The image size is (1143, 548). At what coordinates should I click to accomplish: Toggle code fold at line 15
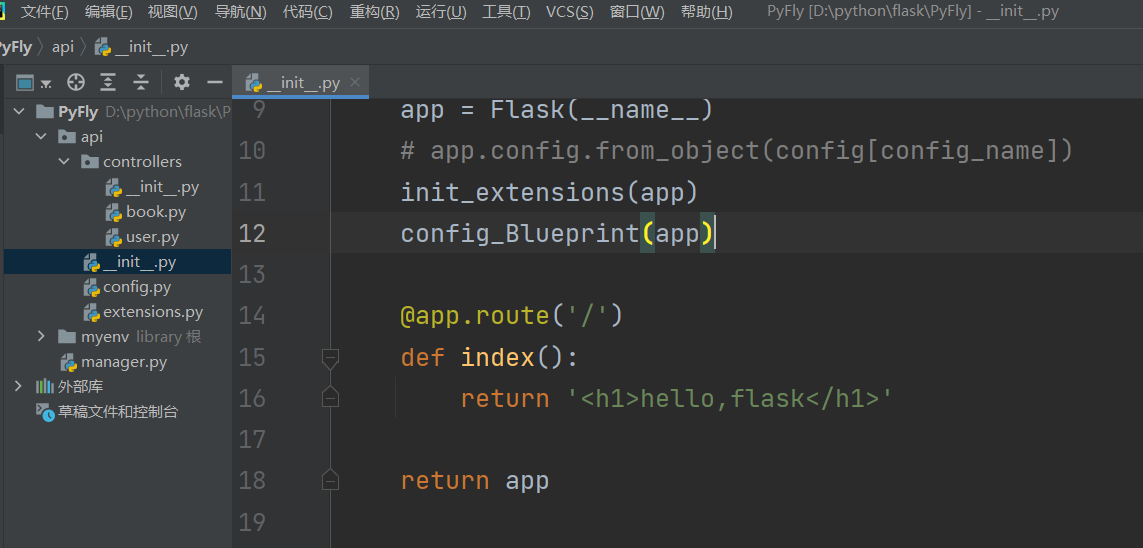[330, 359]
